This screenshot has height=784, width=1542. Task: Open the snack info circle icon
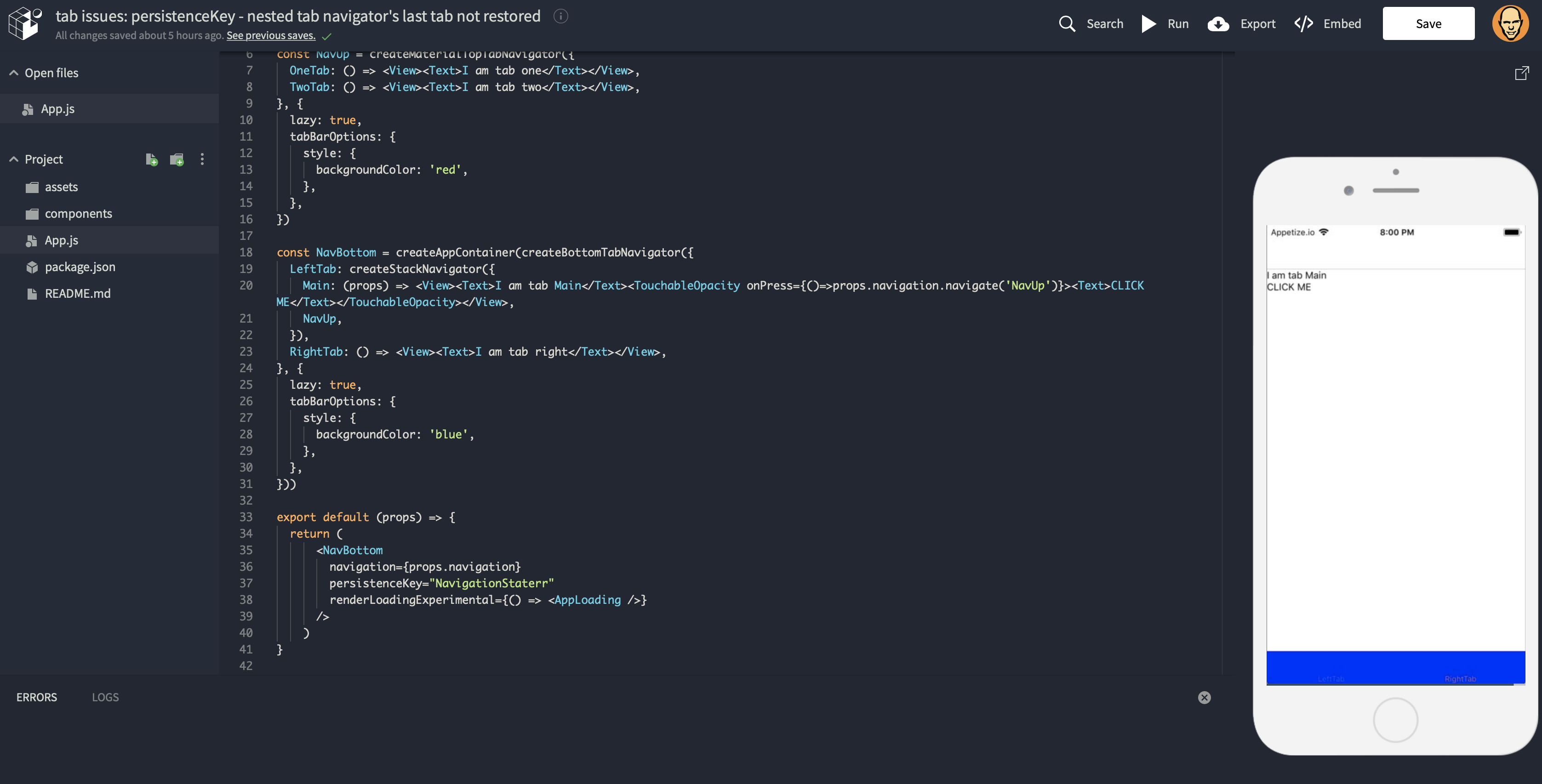560,16
